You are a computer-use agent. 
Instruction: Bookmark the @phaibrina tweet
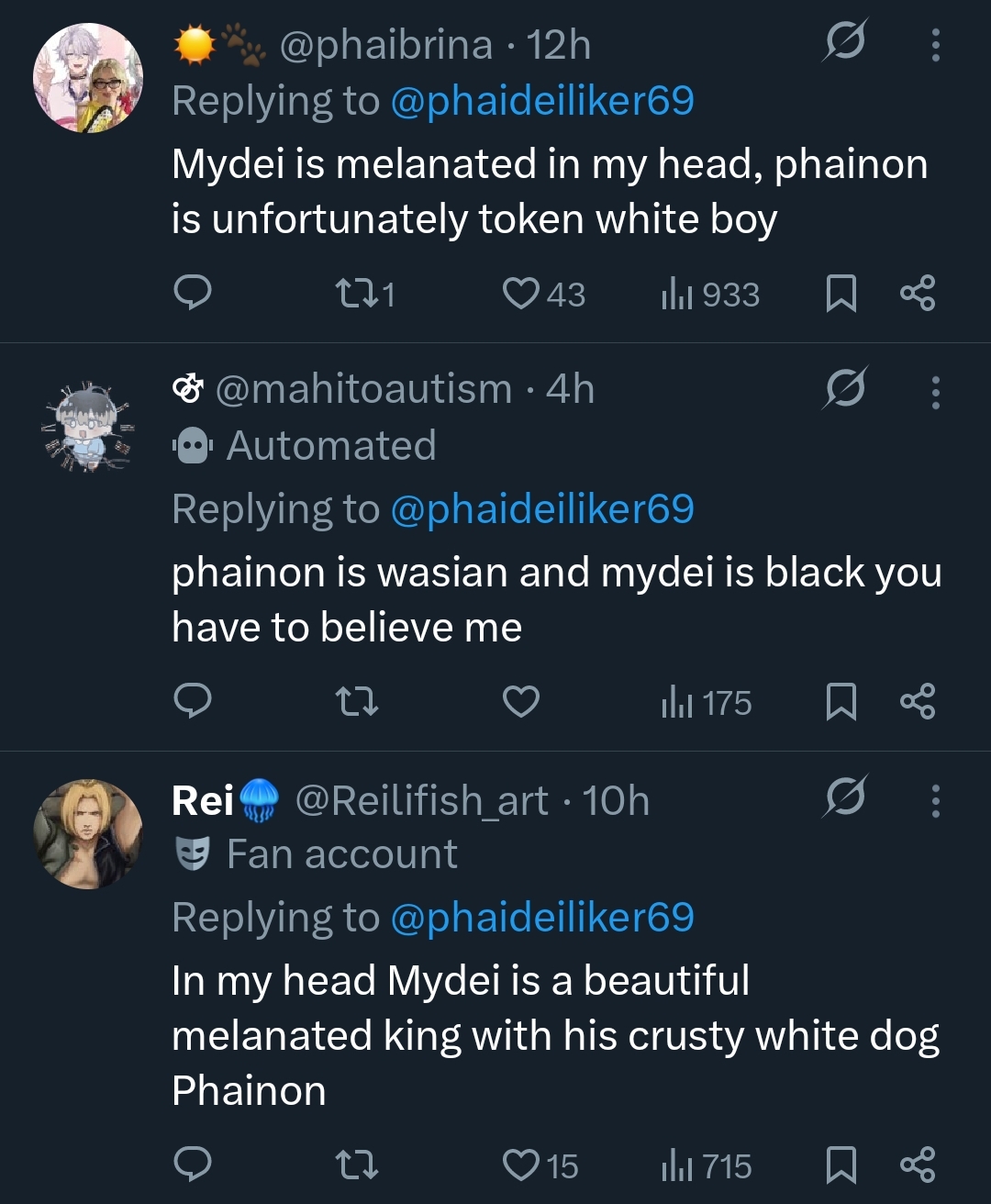(x=841, y=294)
